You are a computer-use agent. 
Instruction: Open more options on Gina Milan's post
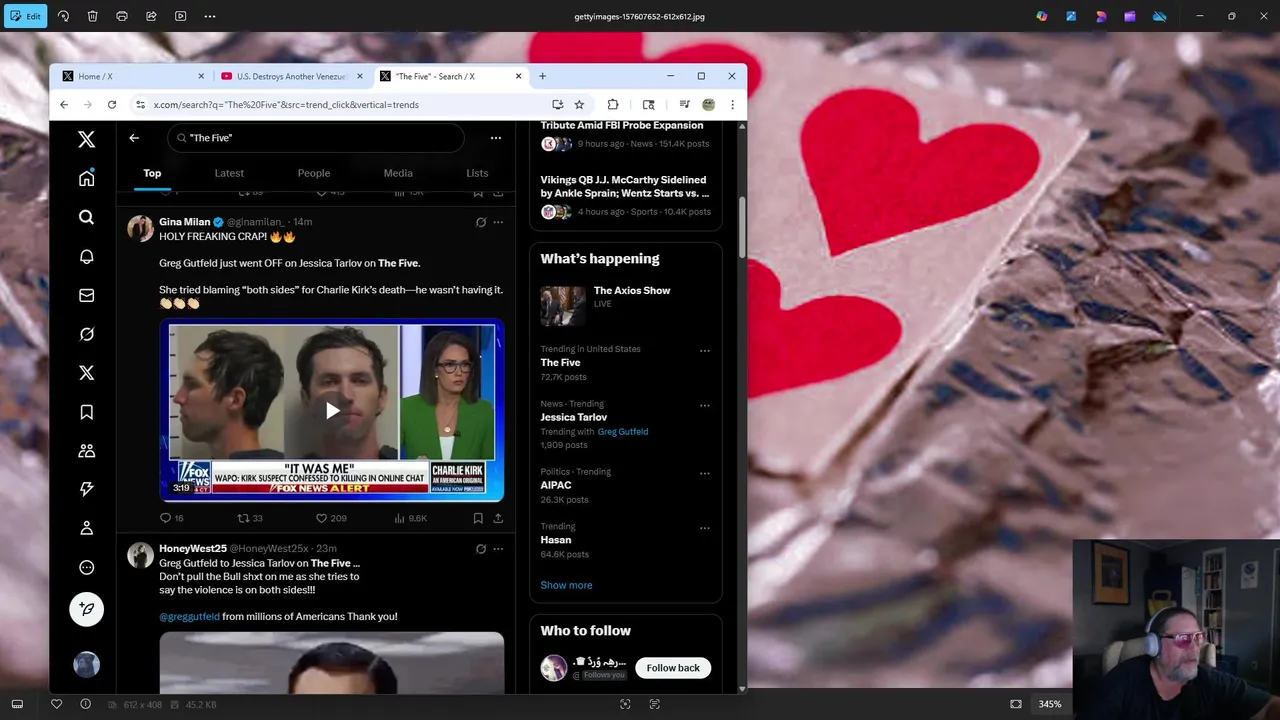point(498,222)
